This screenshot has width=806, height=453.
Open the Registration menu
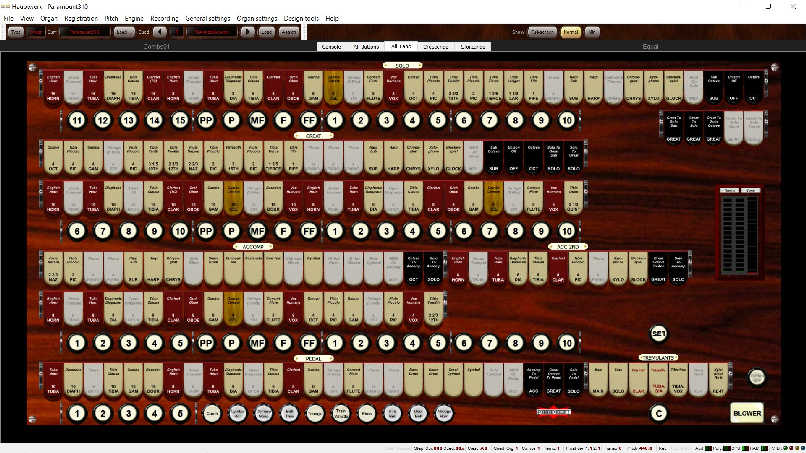(81, 18)
